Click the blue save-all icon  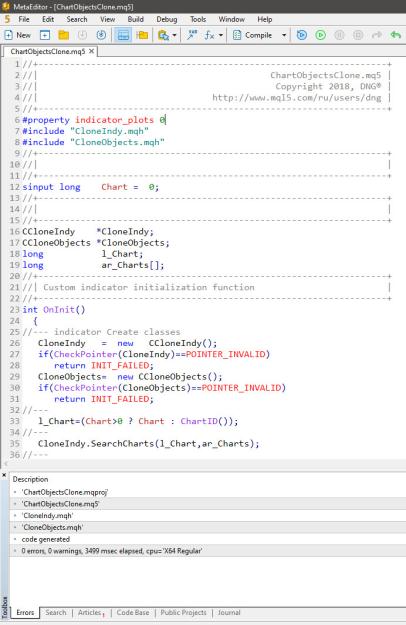tap(101, 35)
